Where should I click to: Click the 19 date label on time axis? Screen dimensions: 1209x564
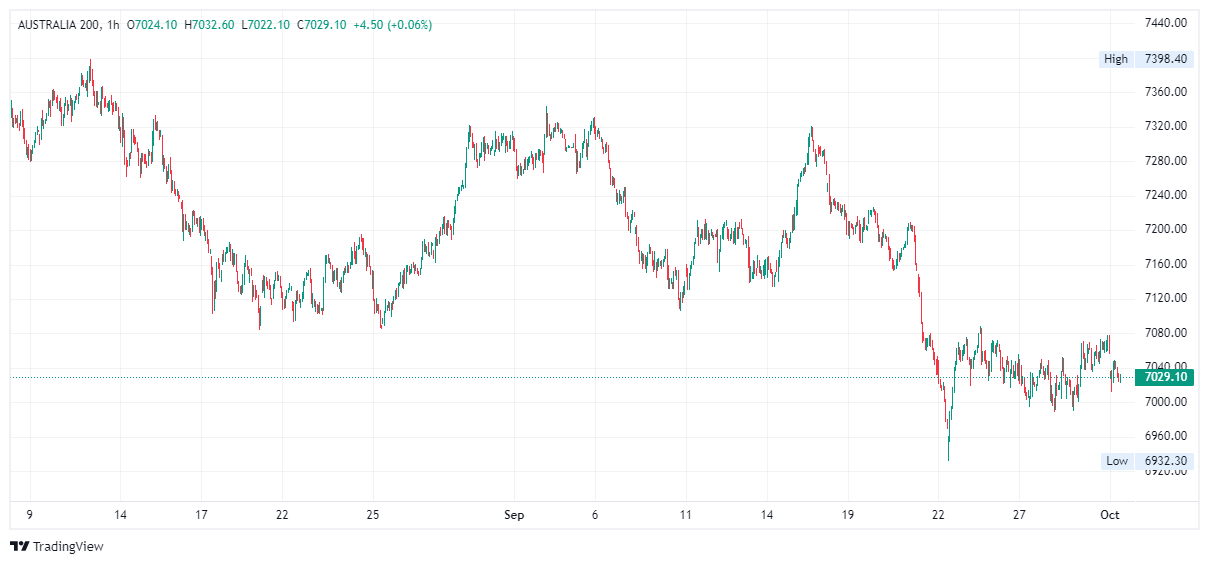pyautogui.click(x=848, y=515)
